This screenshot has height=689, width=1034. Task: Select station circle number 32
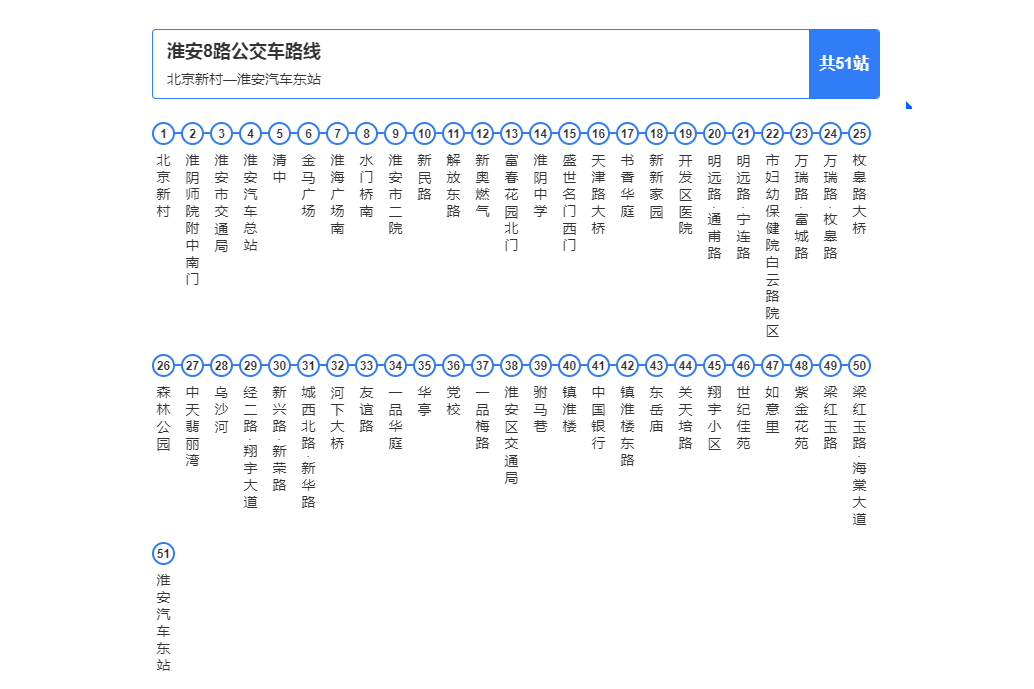[338, 365]
